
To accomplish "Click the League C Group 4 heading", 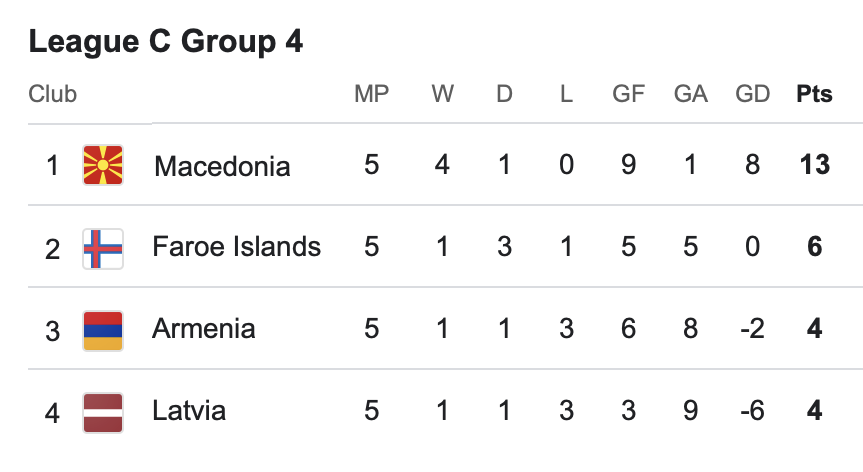I will [166, 42].
